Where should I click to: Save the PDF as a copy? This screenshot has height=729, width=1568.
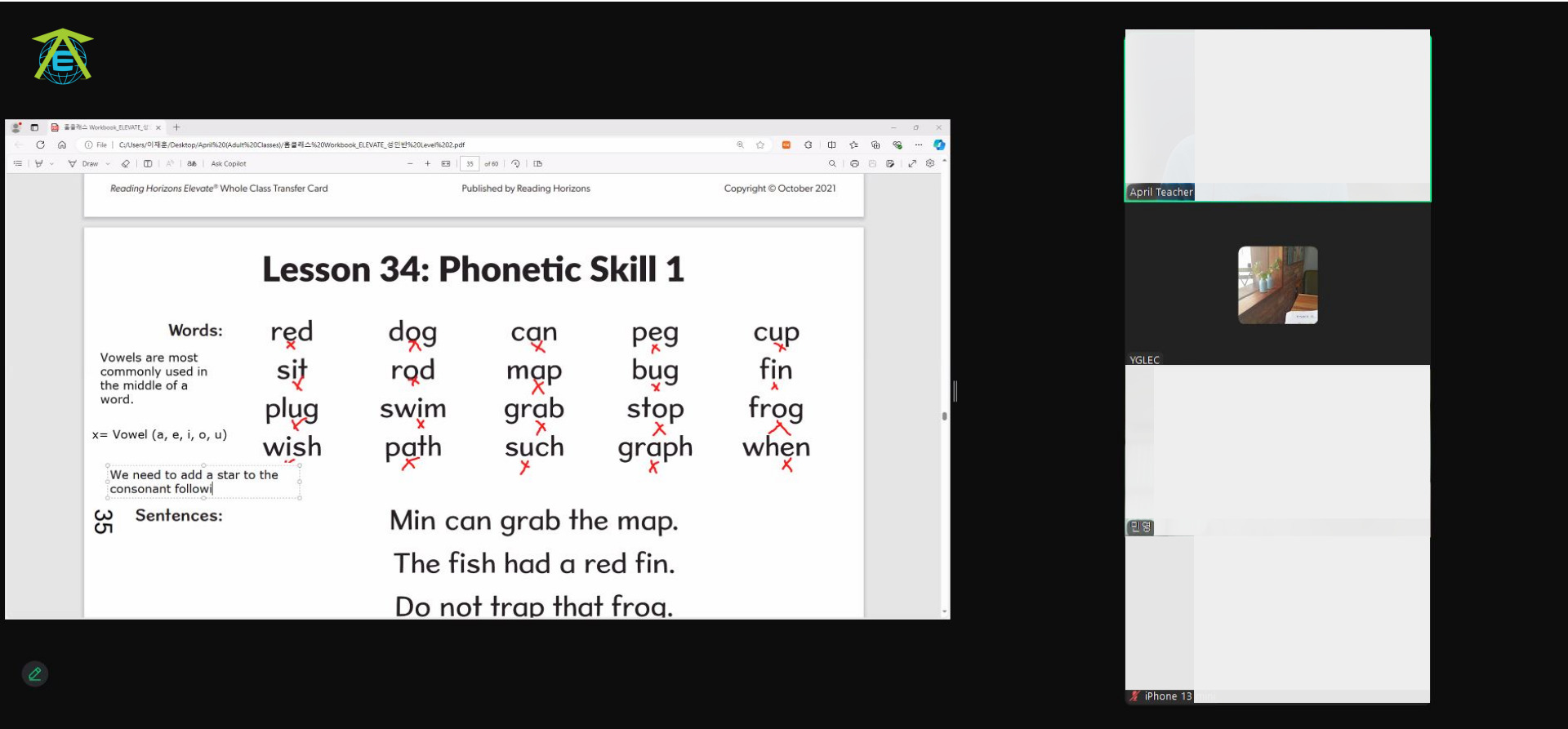(x=889, y=163)
